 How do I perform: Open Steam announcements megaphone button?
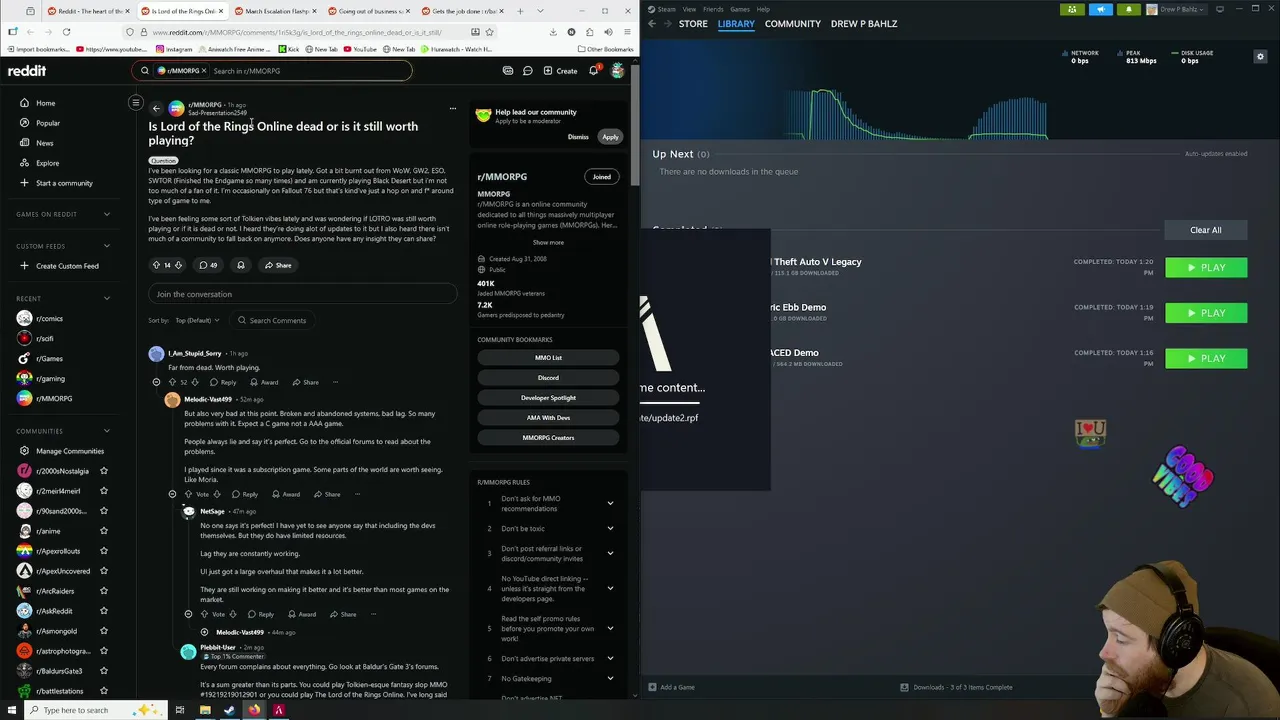pyautogui.click(x=1100, y=10)
